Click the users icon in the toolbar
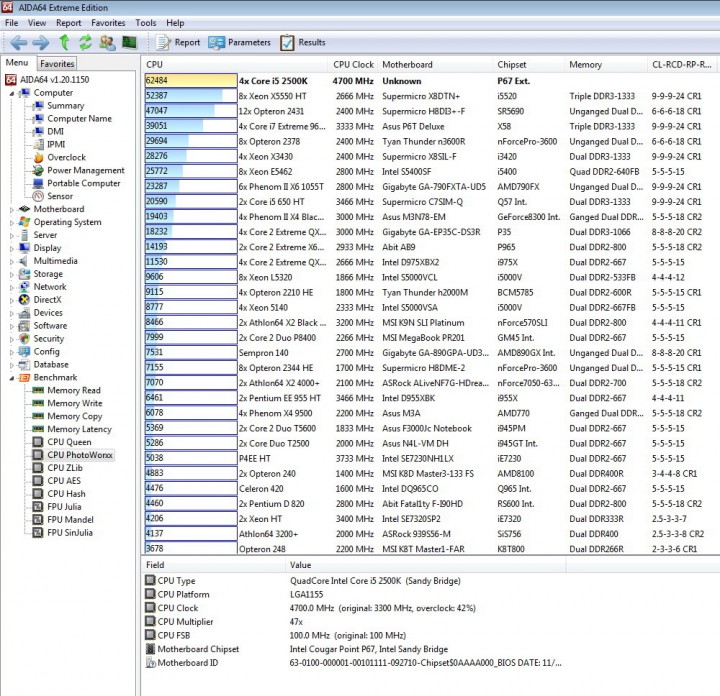This screenshot has width=720, height=696. pos(107,43)
